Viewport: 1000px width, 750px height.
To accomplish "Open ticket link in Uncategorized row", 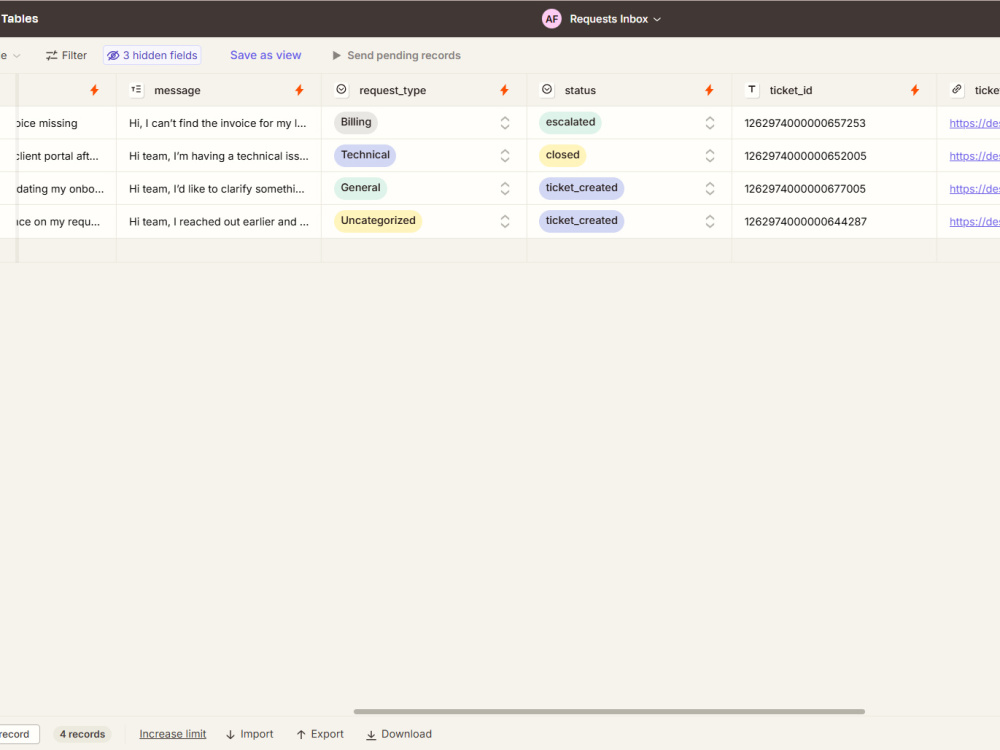I will 974,221.
